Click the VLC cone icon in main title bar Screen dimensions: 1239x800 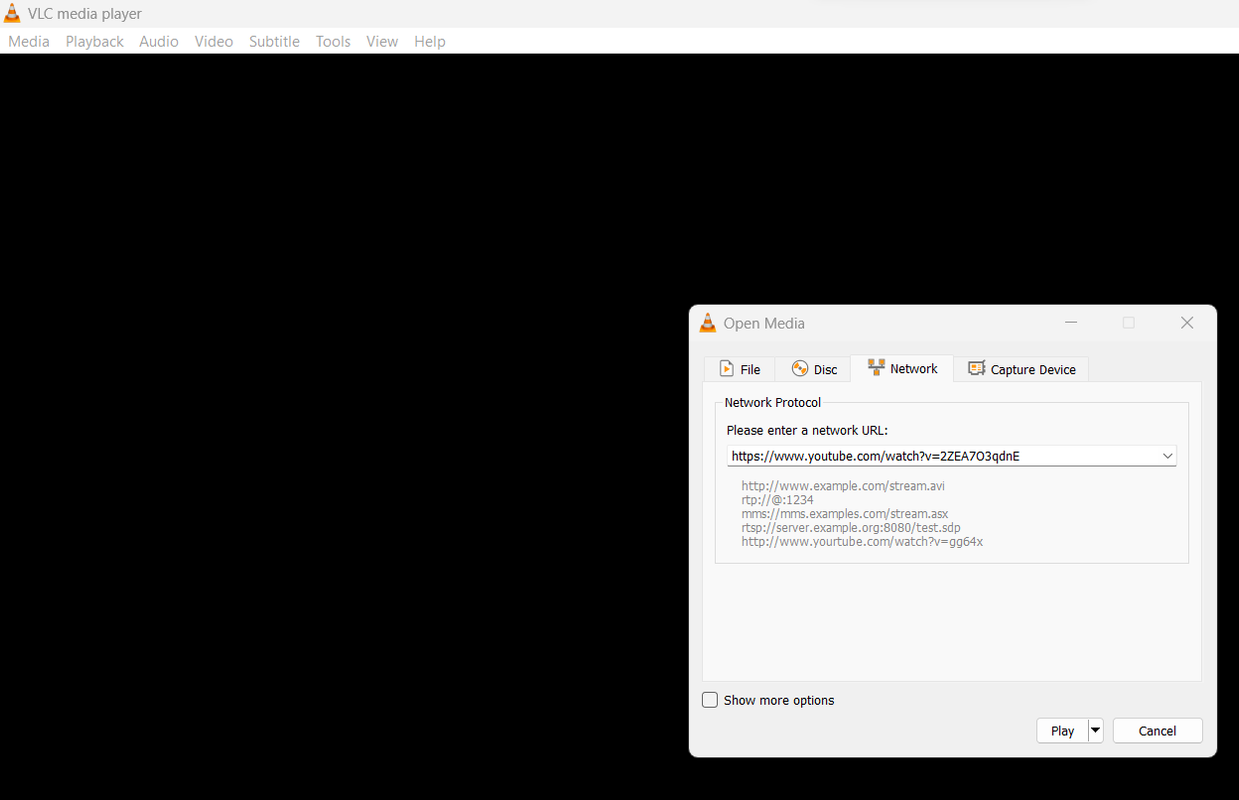[13, 14]
